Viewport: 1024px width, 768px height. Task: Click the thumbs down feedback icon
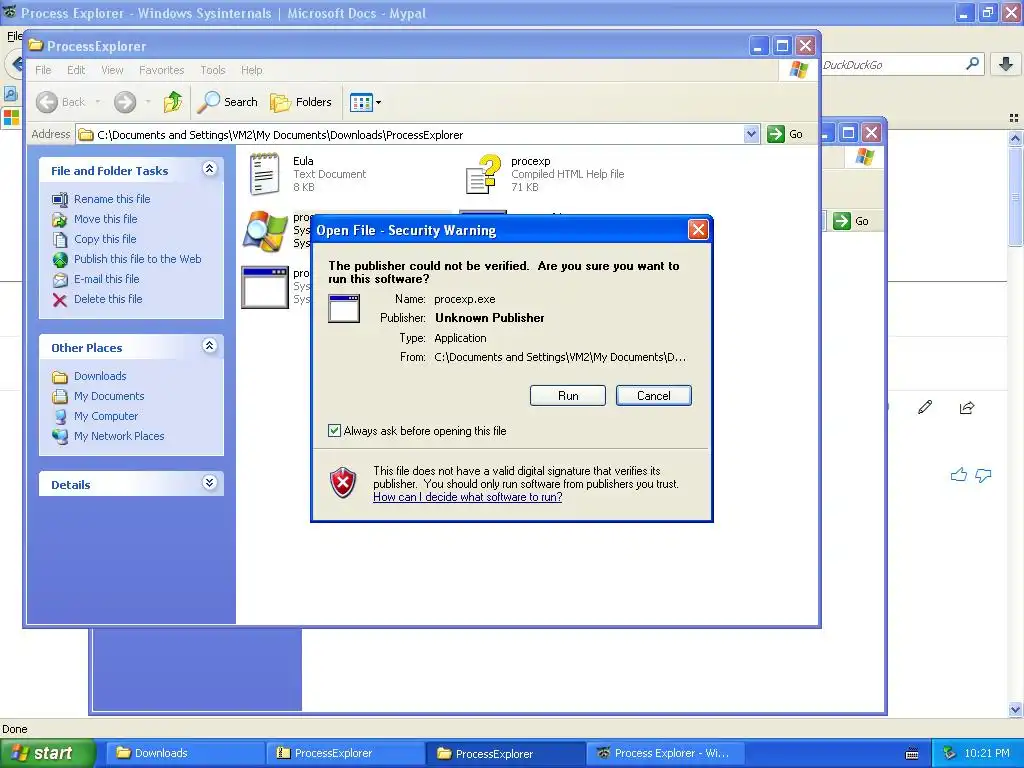click(983, 475)
